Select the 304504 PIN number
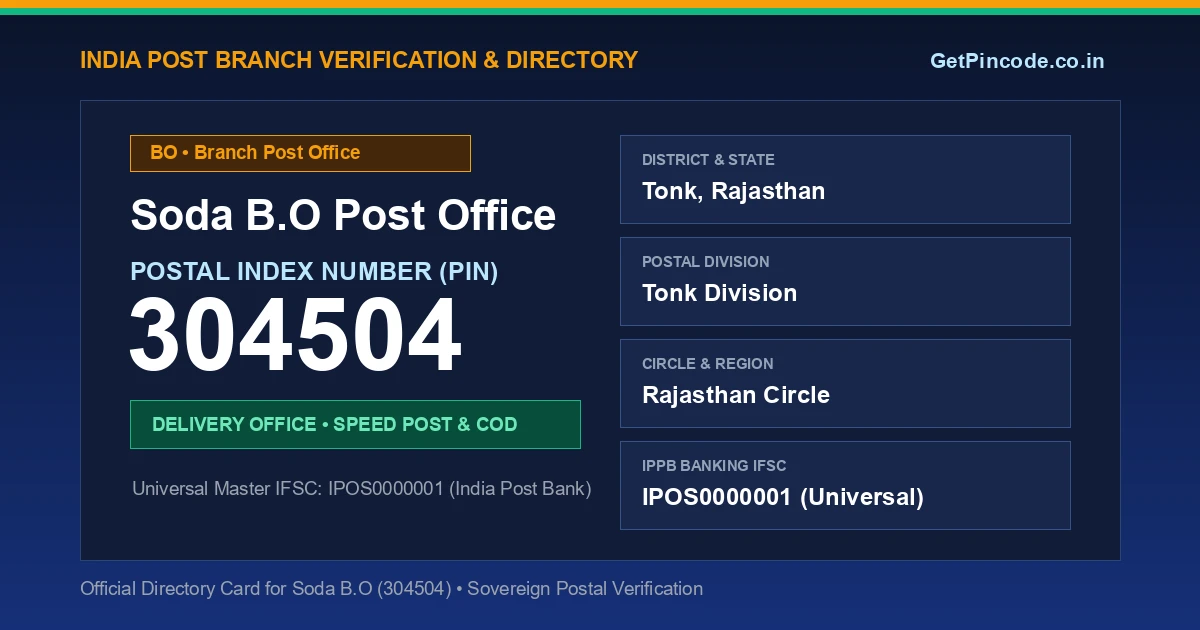 (x=296, y=336)
